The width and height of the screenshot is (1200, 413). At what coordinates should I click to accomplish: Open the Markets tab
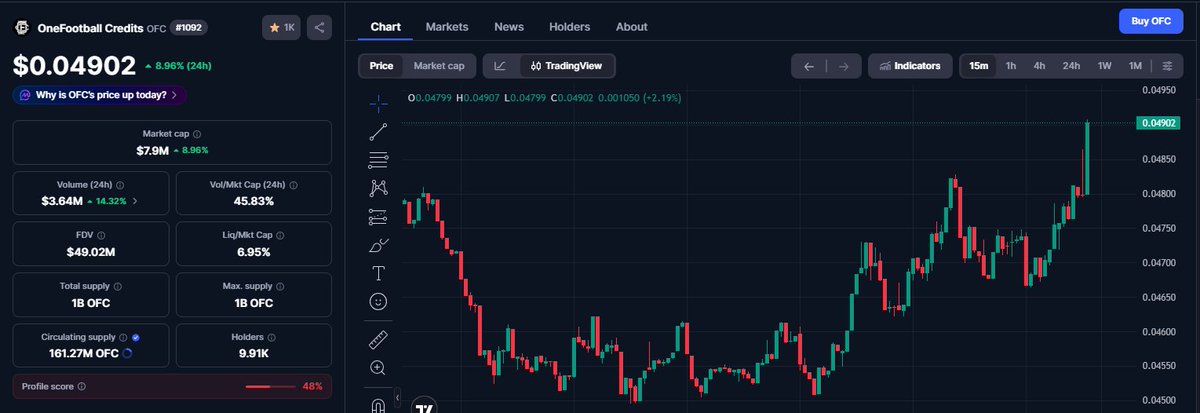(x=446, y=27)
